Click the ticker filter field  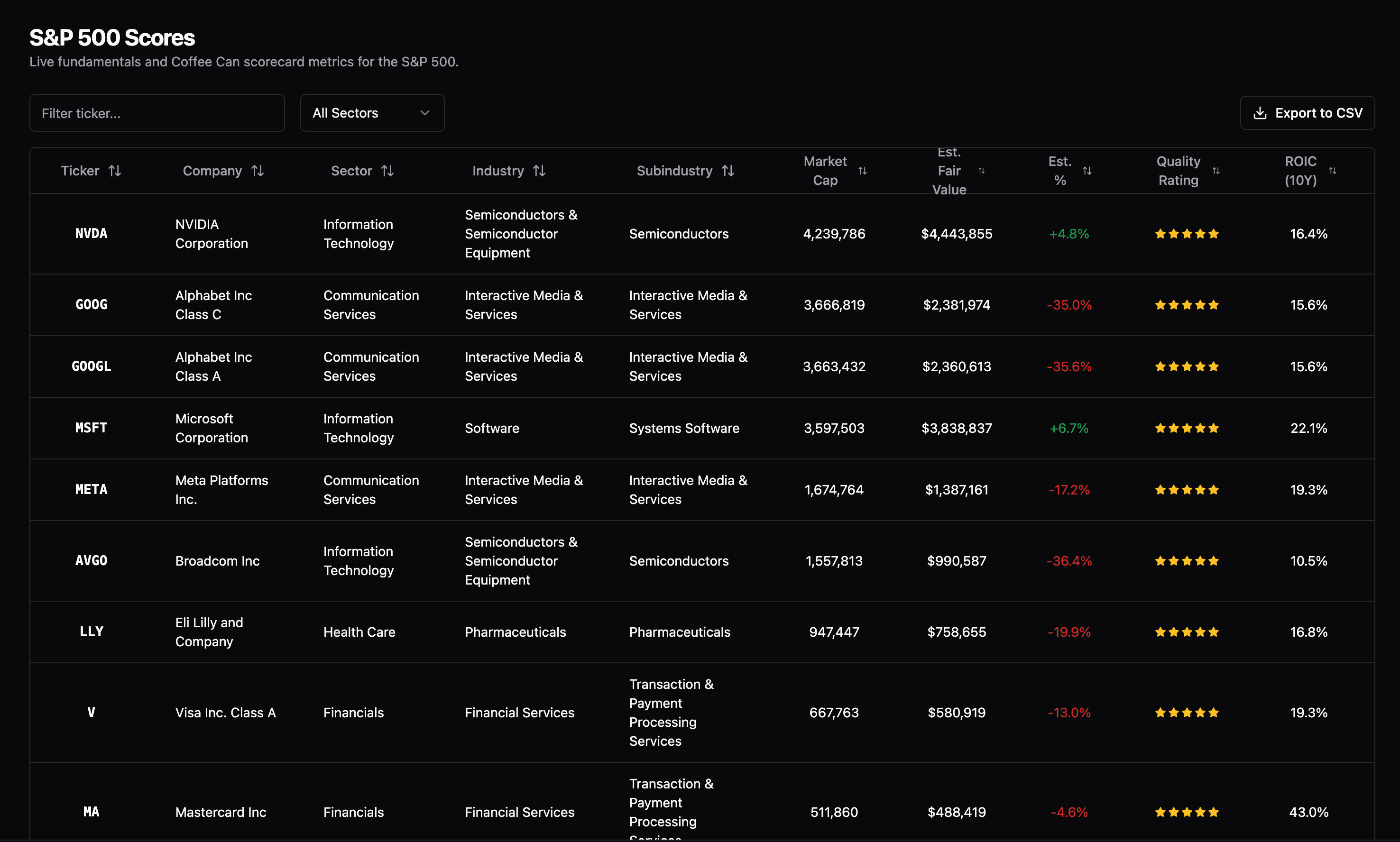[157, 112]
